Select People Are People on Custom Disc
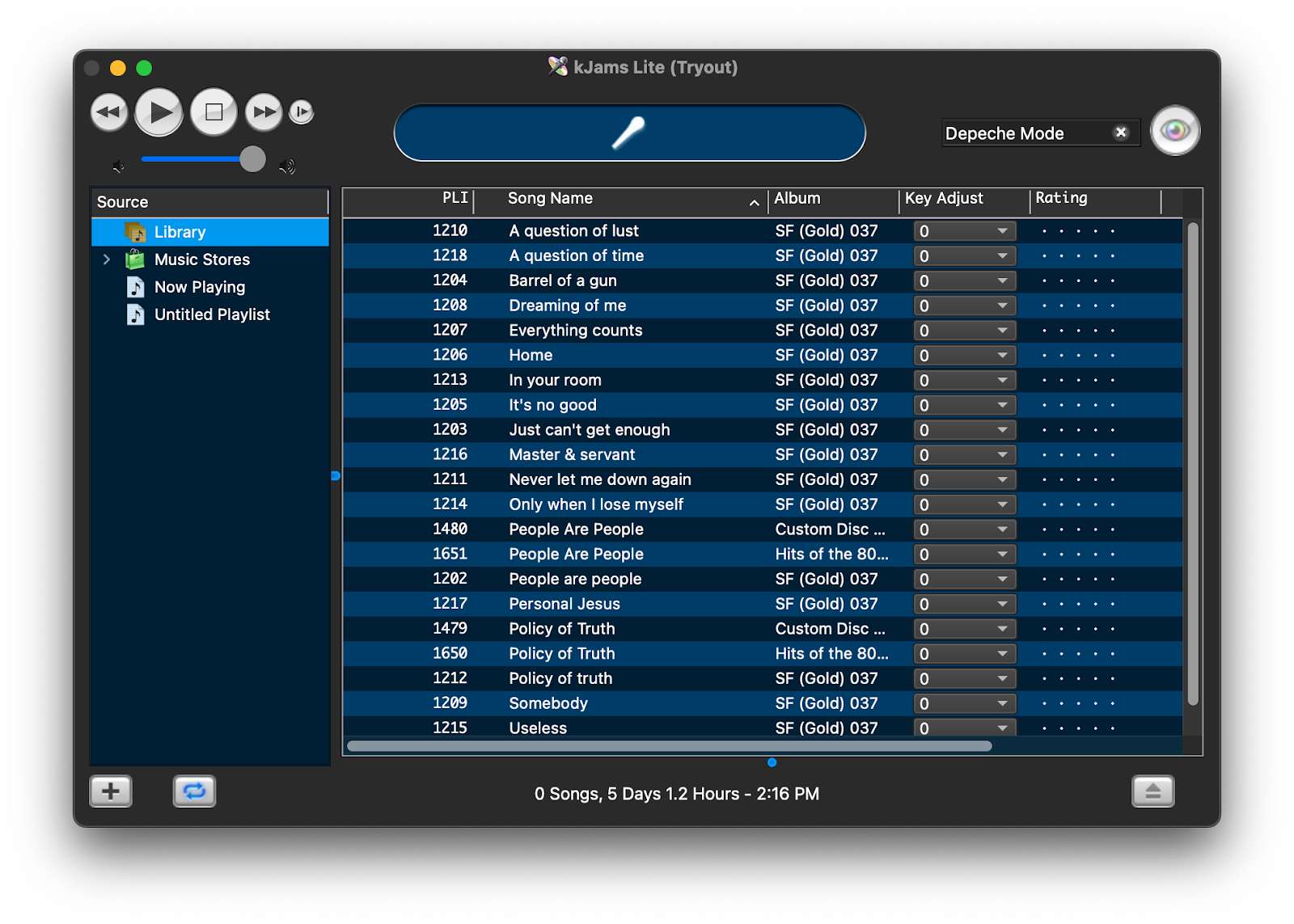Screen dimensions: 1294x924 tap(577, 530)
